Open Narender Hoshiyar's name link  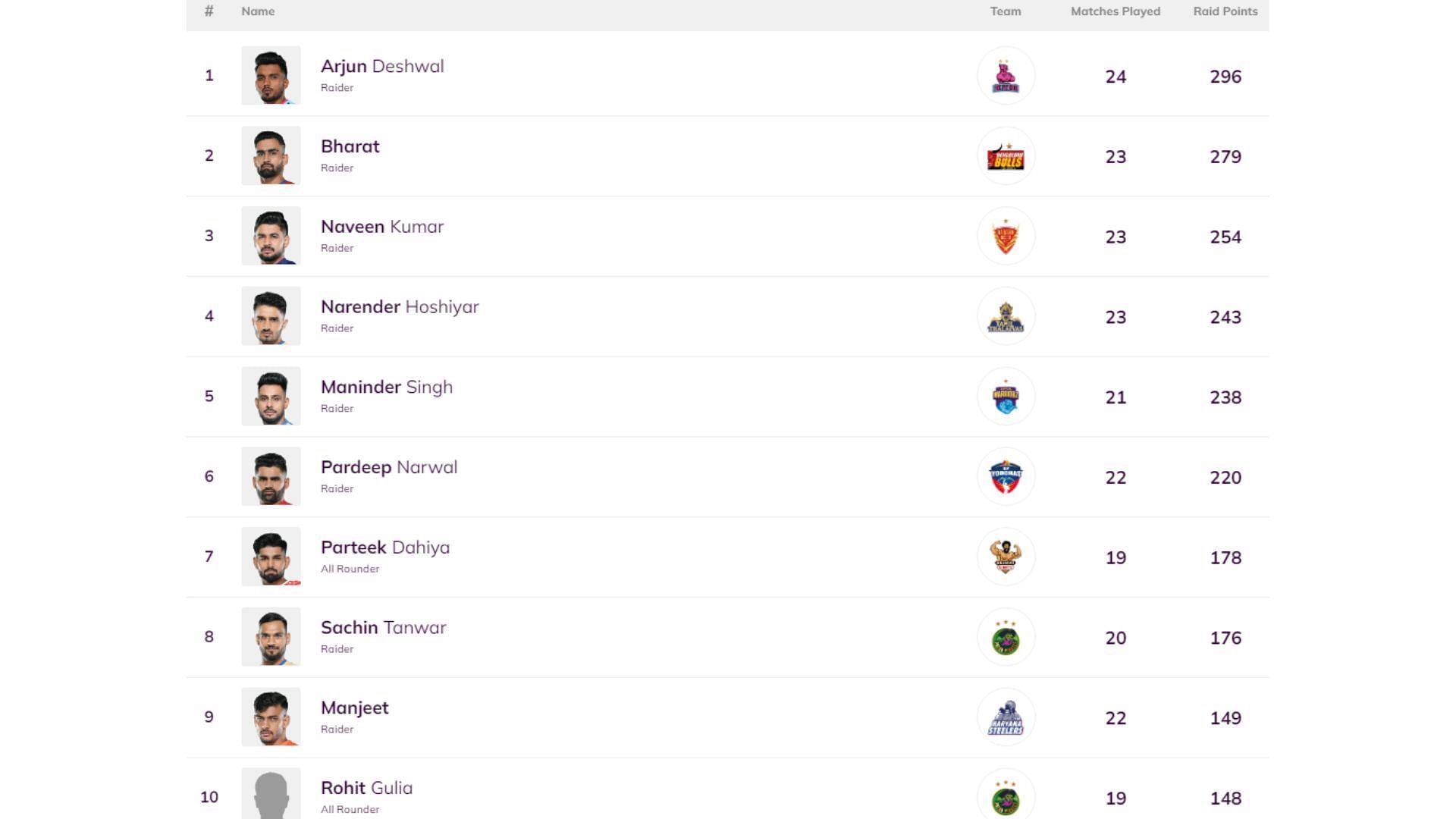tap(400, 307)
